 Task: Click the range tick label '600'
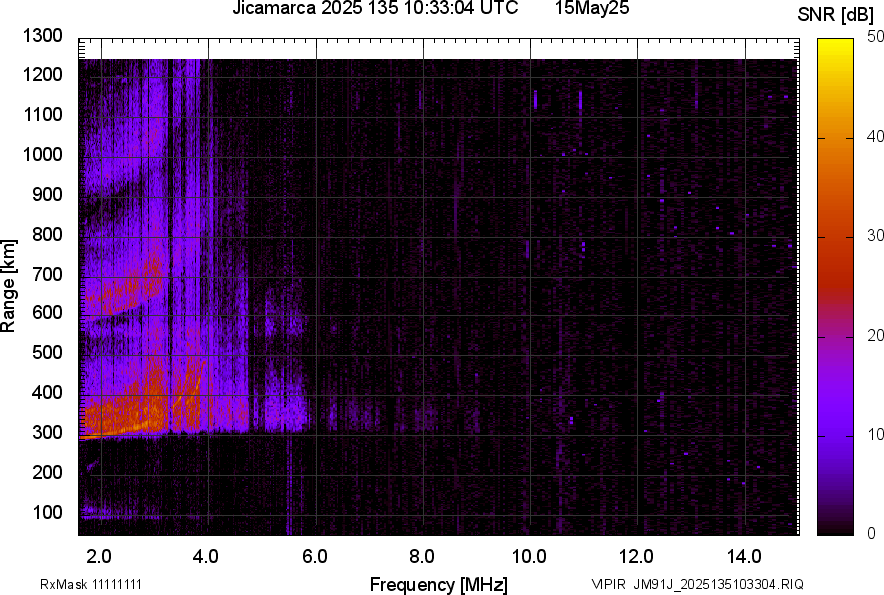coord(47,312)
